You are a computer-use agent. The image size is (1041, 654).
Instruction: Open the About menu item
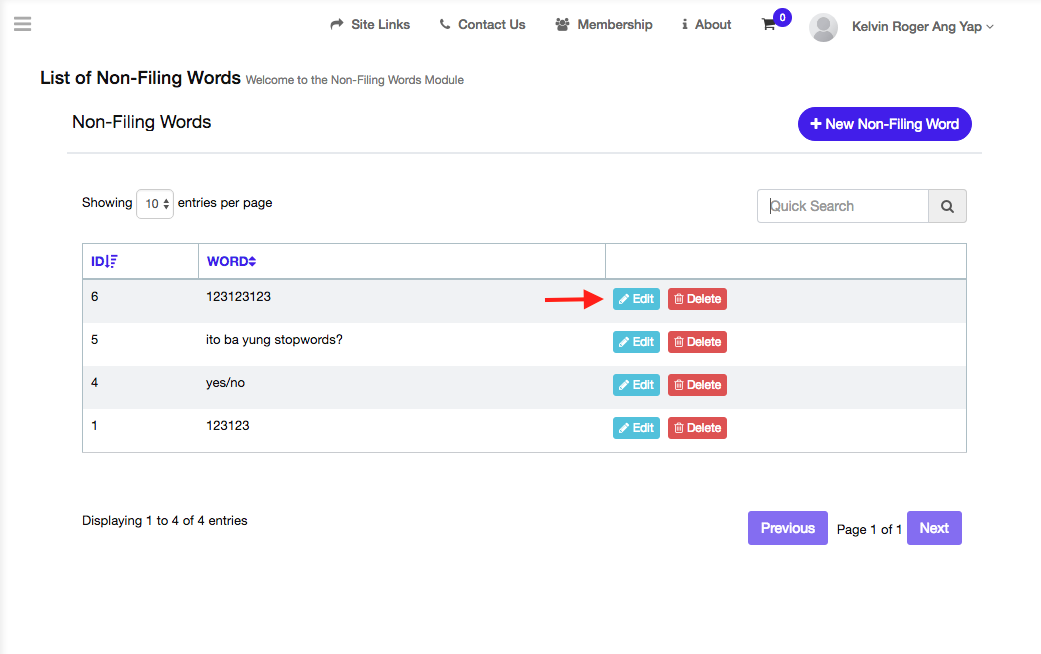(706, 25)
